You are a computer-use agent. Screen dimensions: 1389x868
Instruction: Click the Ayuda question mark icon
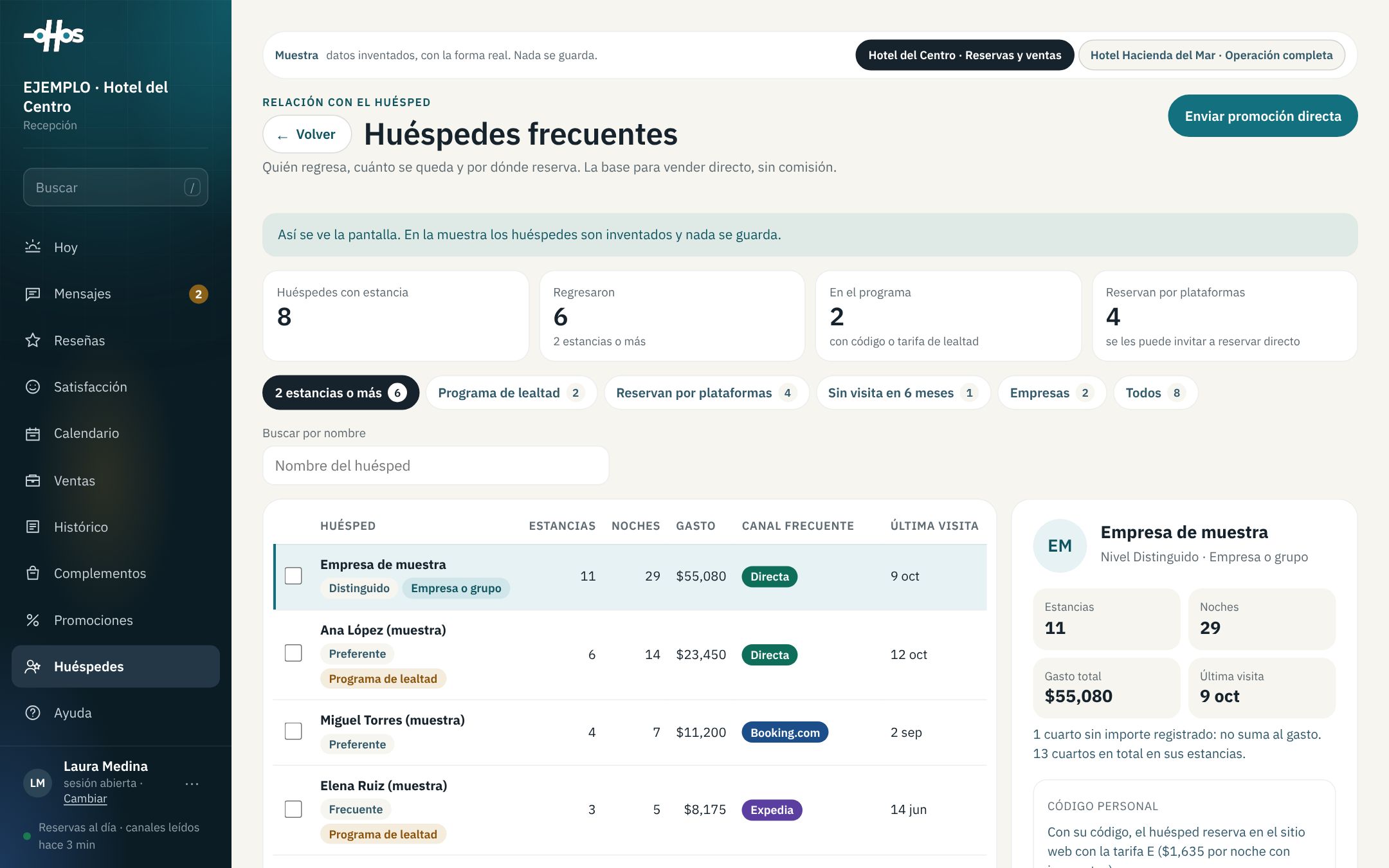(33, 712)
